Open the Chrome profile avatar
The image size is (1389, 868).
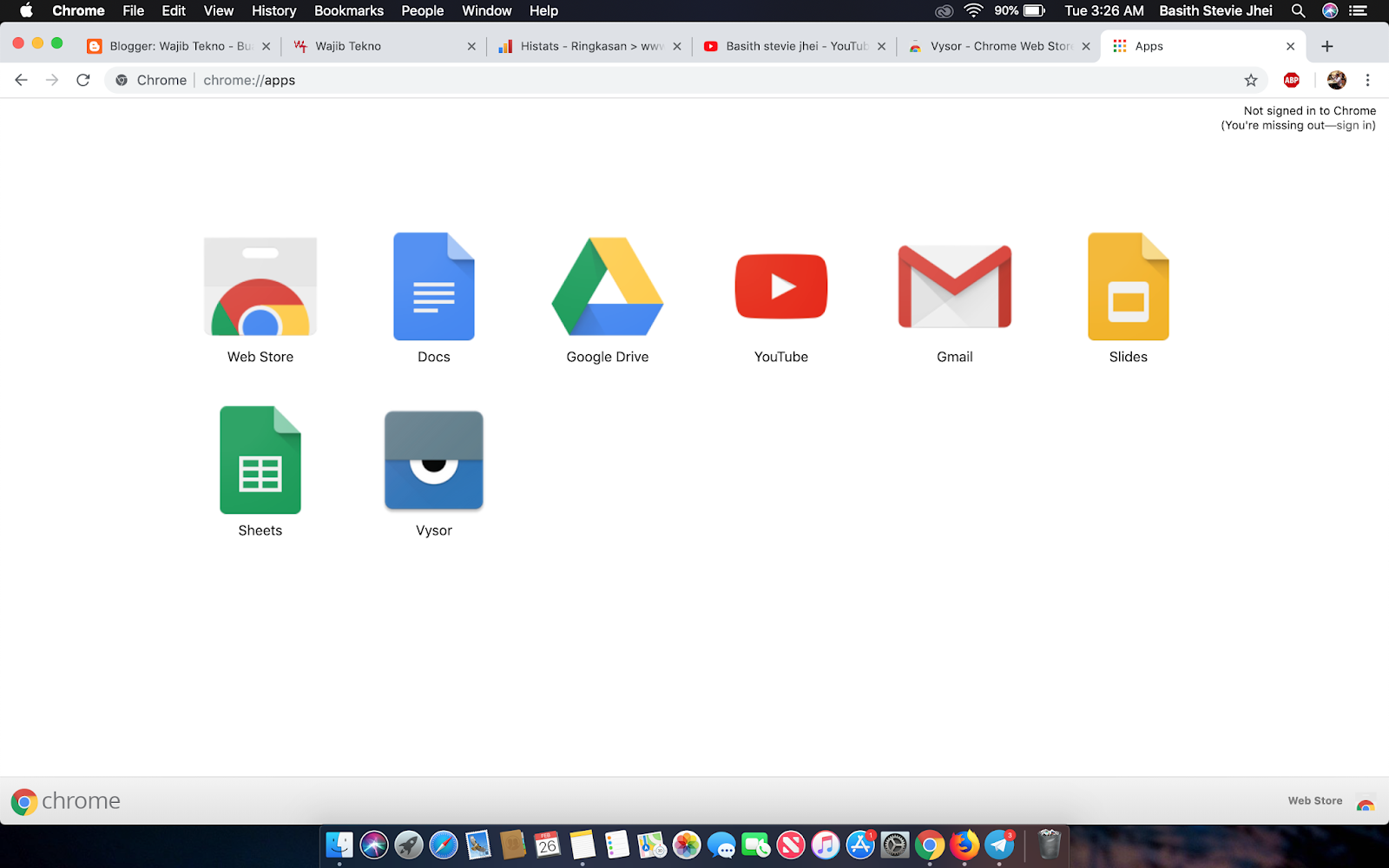click(1337, 80)
